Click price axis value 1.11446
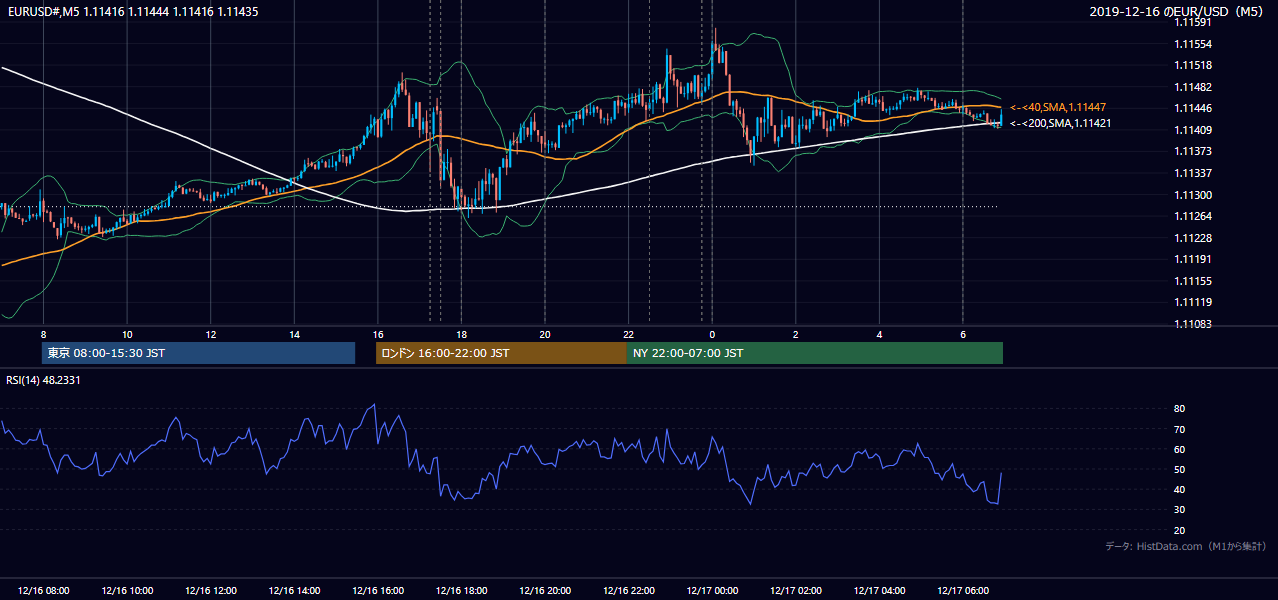Screen dimensions: 1278x600 [1193, 108]
